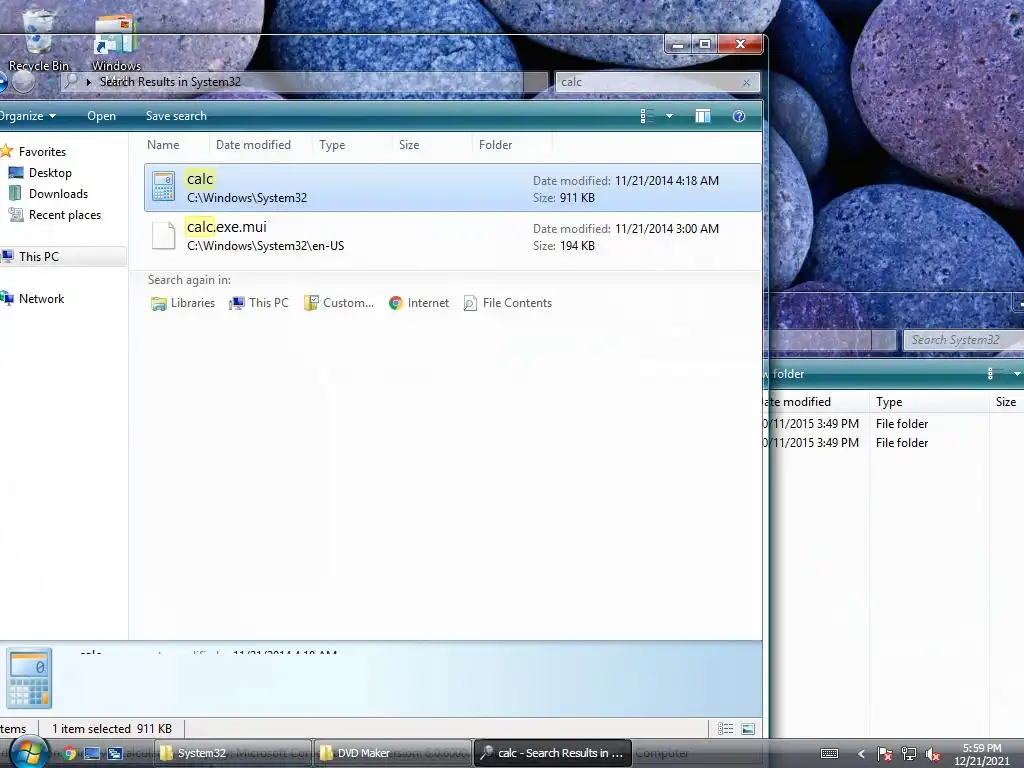Click the switch windows icon on taskbar
This screenshot has width=1024, height=768.
coord(115,753)
